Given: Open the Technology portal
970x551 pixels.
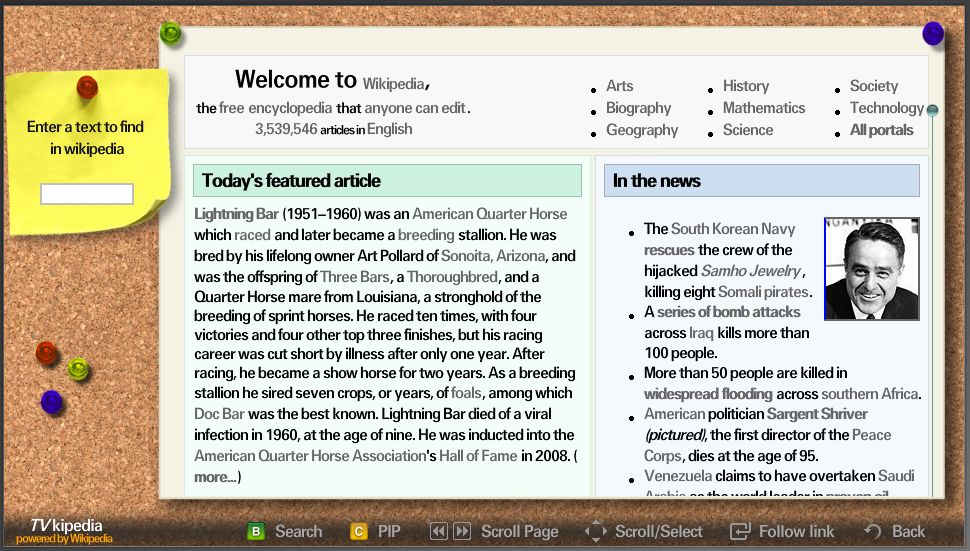Looking at the screenshot, I should pos(886,108).
